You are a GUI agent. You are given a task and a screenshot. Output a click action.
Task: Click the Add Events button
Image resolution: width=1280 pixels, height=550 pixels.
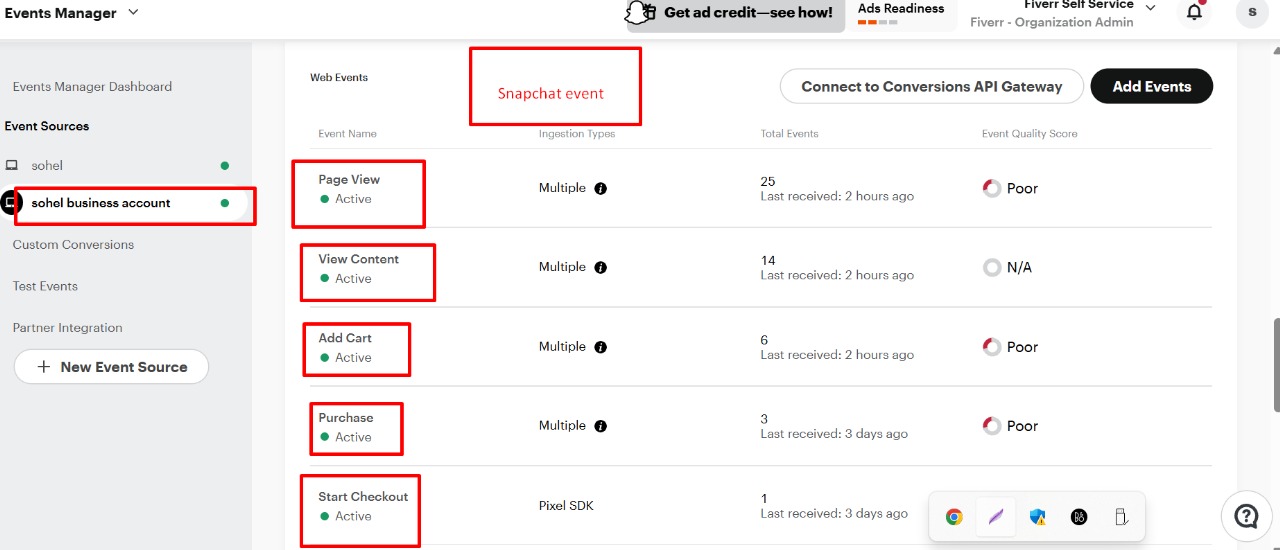coord(1151,86)
